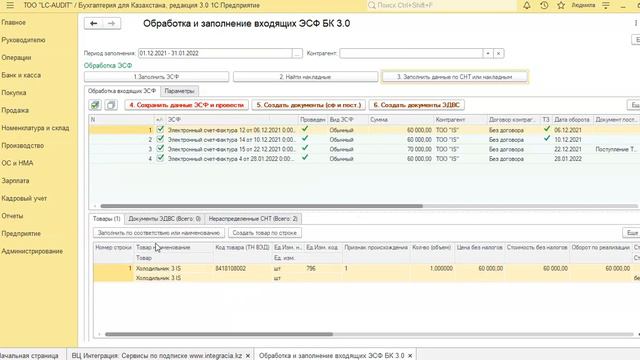Open Главное section in sidebar

click(13, 22)
